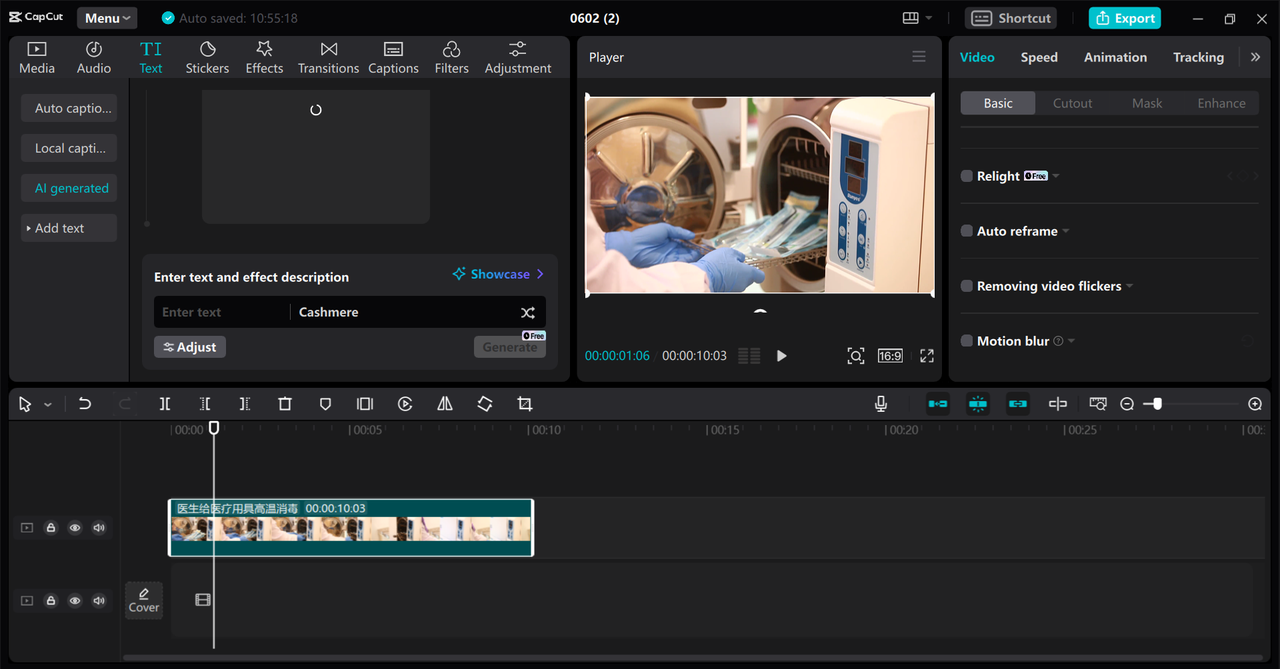Open the Media tab
The width and height of the screenshot is (1280, 669).
37,58
